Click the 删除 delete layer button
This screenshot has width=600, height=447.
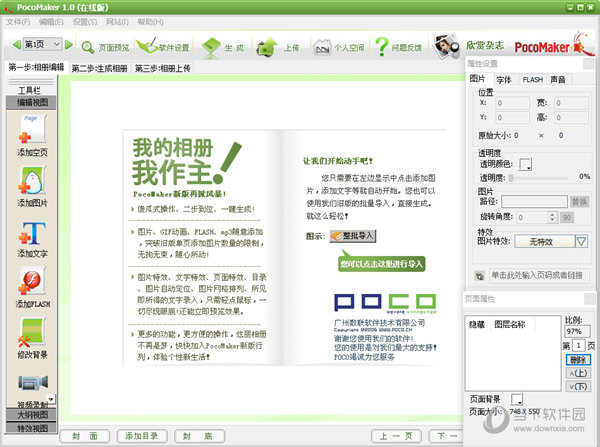(578, 360)
